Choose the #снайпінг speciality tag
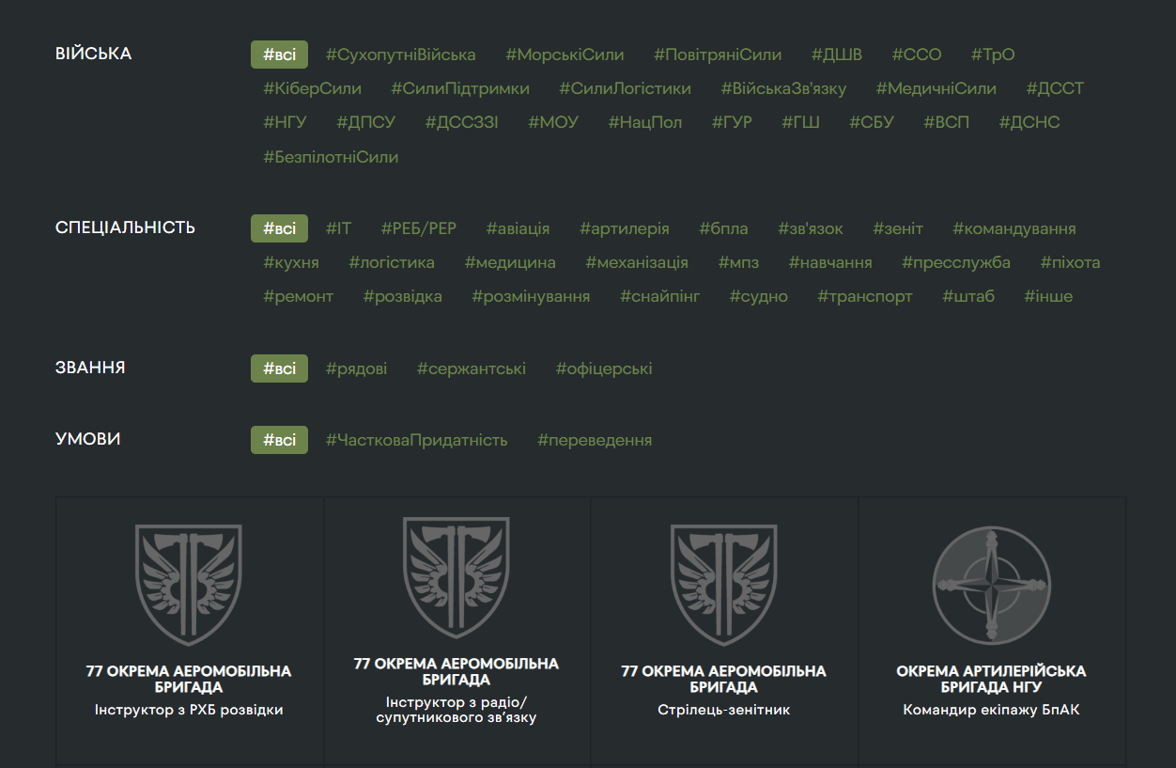1176x768 pixels. click(x=659, y=297)
